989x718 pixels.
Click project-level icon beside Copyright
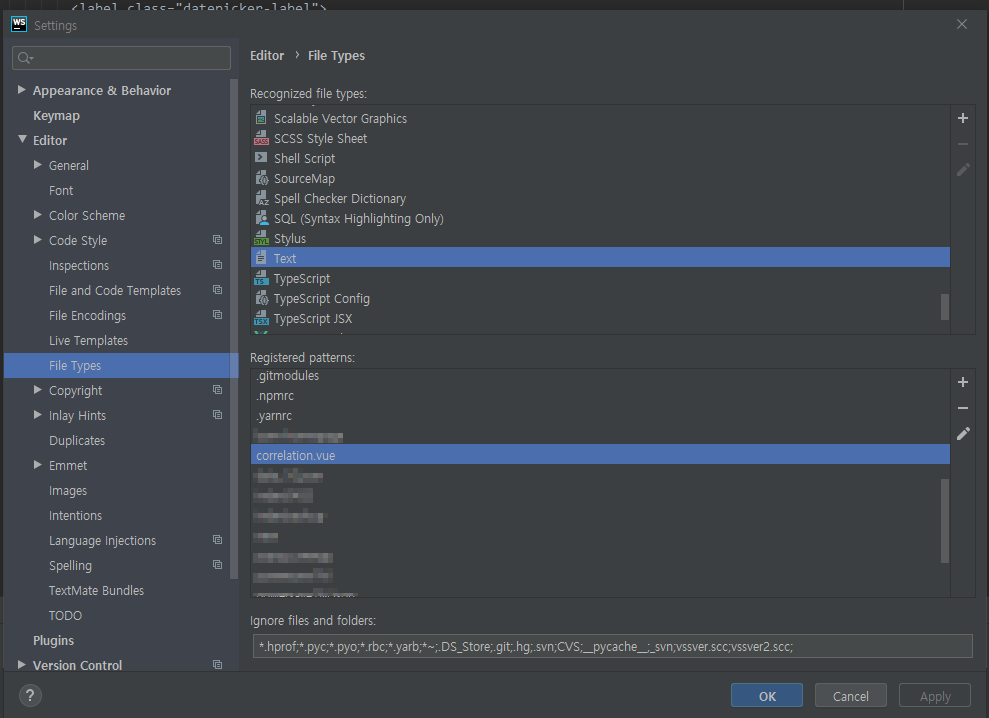pos(218,390)
